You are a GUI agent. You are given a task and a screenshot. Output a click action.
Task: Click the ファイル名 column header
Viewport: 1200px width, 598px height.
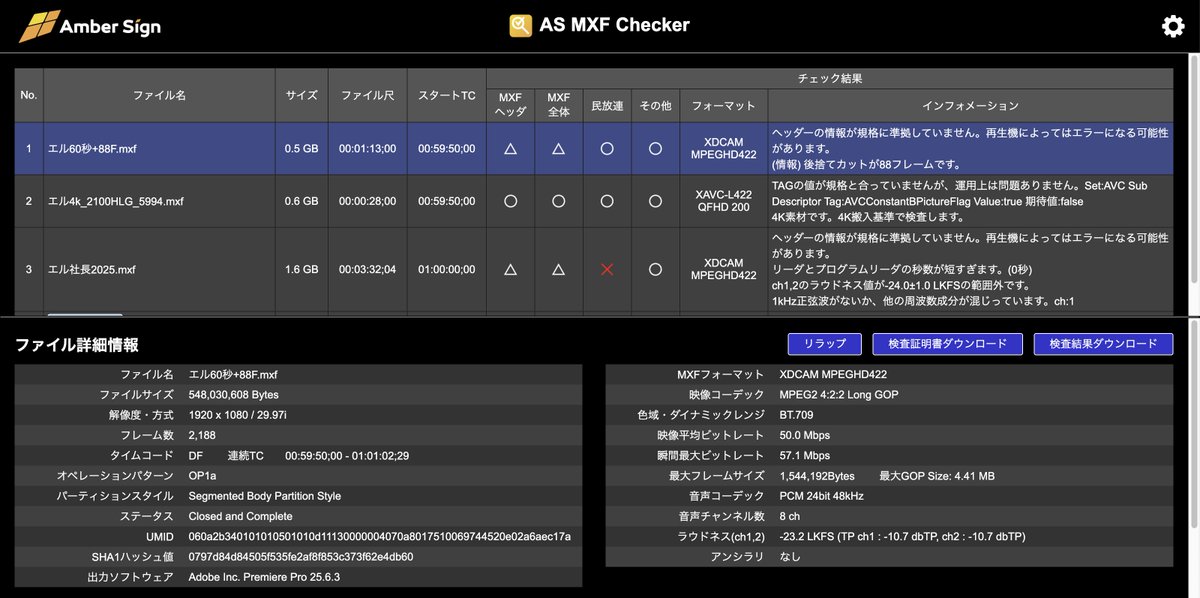click(x=160, y=95)
